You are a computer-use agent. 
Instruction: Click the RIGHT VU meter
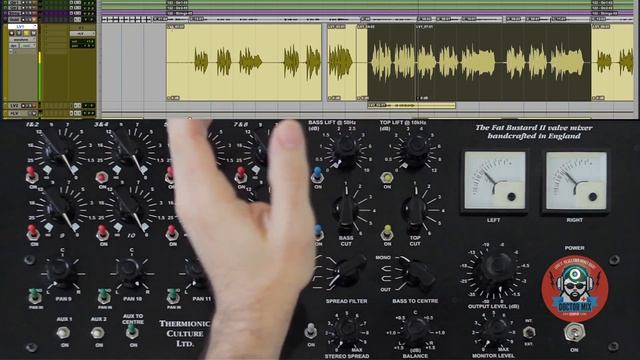point(576,181)
